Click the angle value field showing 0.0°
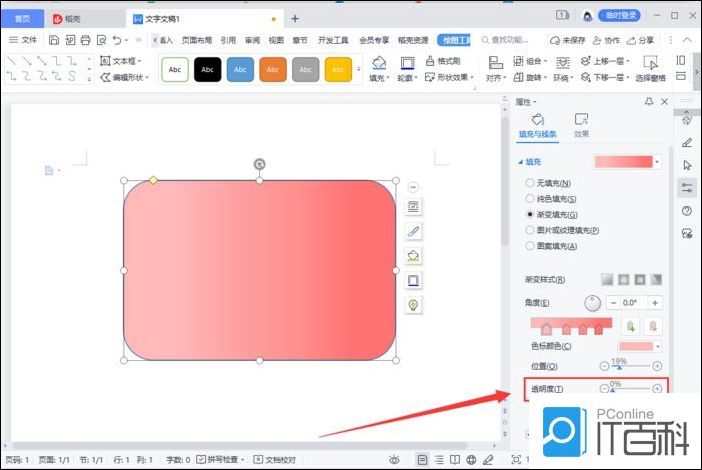 pyautogui.click(x=631, y=303)
